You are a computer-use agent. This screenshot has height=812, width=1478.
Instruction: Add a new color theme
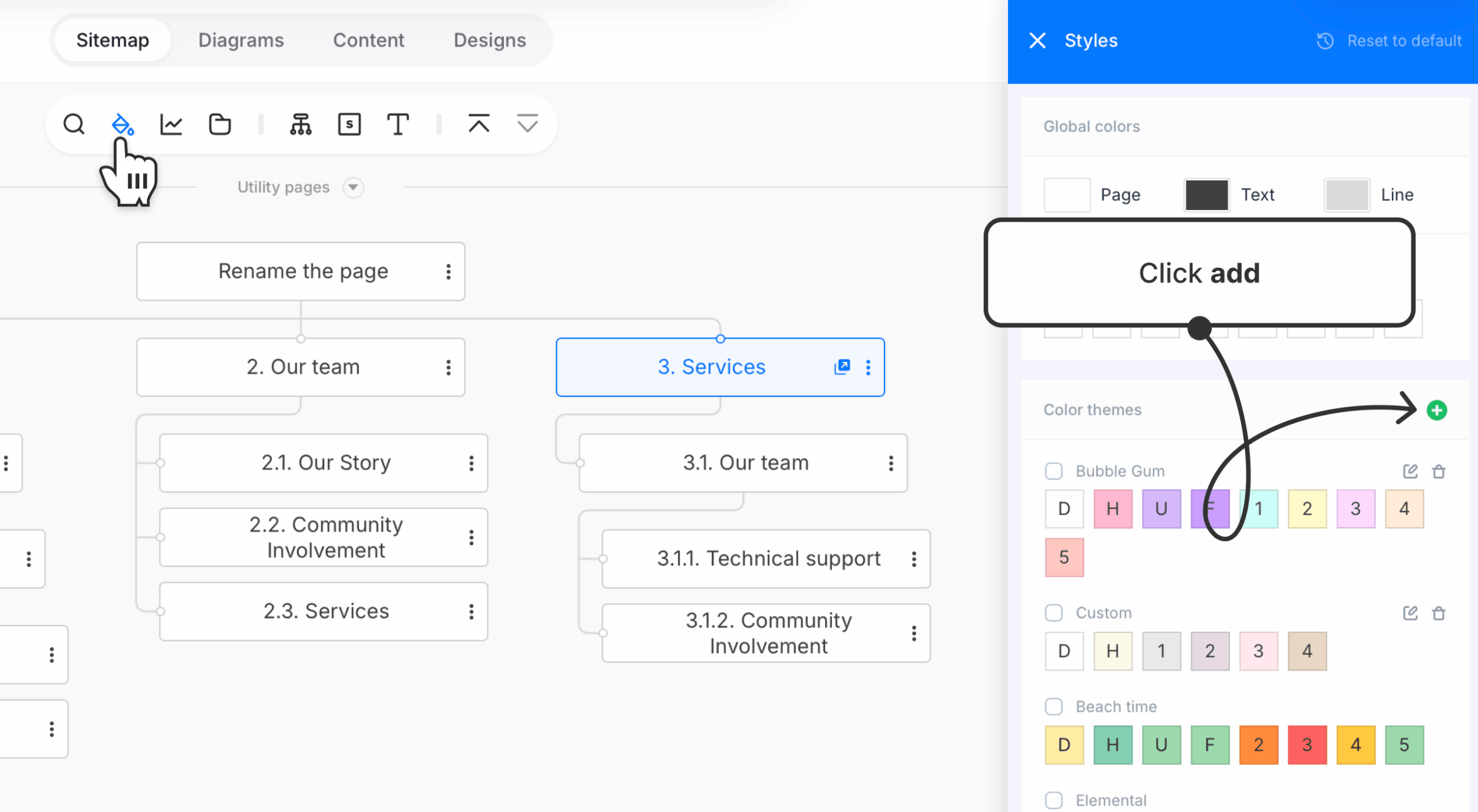pyautogui.click(x=1437, y=410)
